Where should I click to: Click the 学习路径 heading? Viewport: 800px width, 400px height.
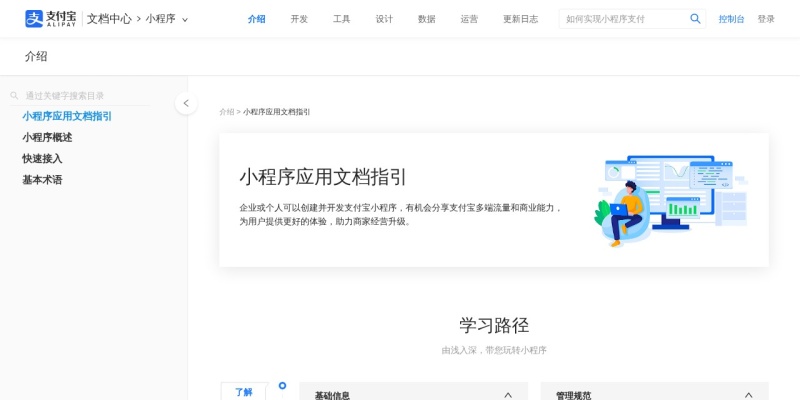494,325
